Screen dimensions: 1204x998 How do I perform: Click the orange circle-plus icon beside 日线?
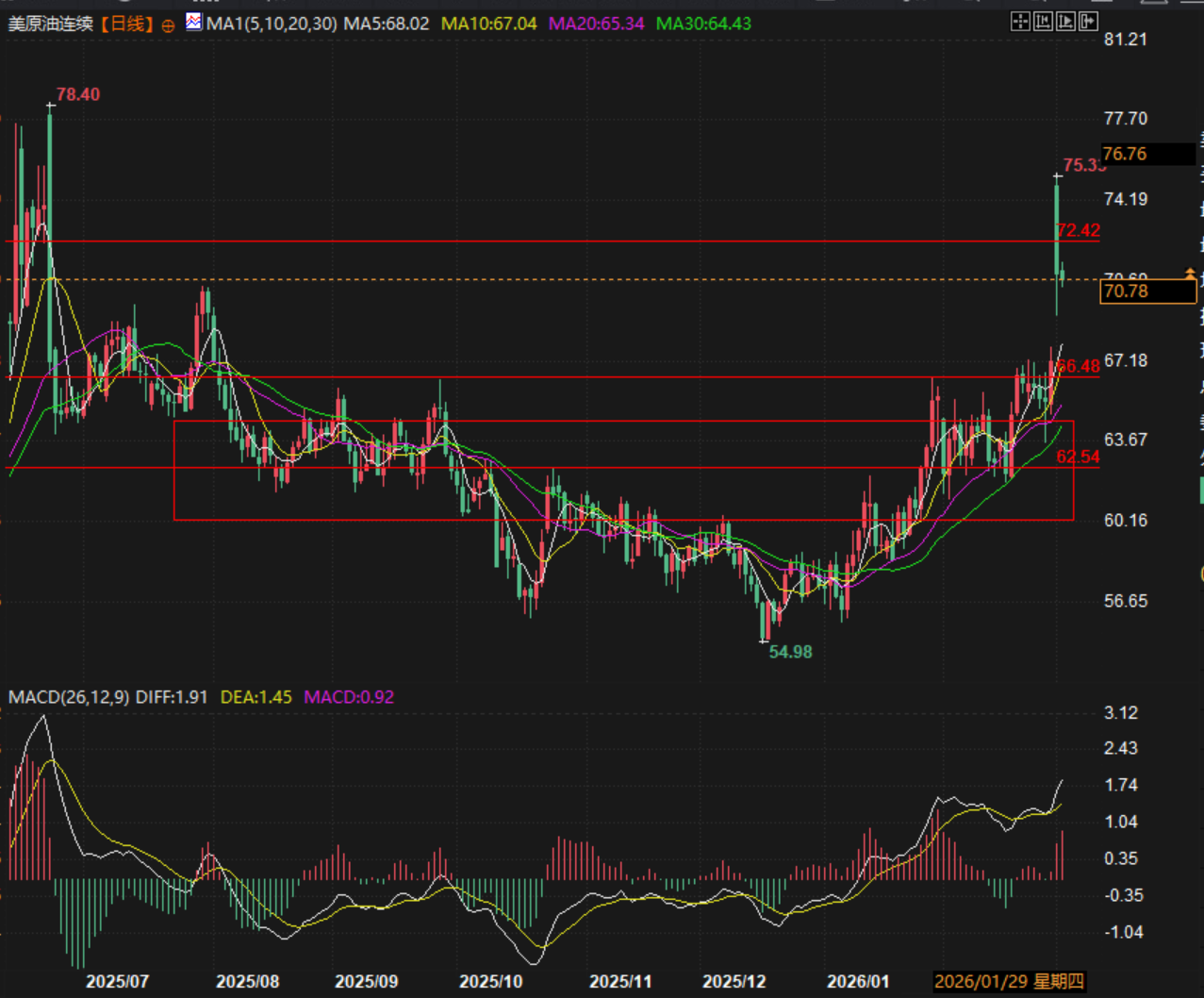(x=168, y=25)
